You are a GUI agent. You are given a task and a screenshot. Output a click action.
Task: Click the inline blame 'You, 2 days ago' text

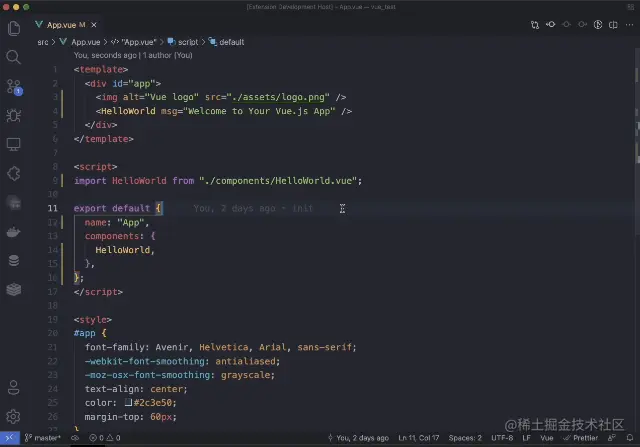pos(253,208)
